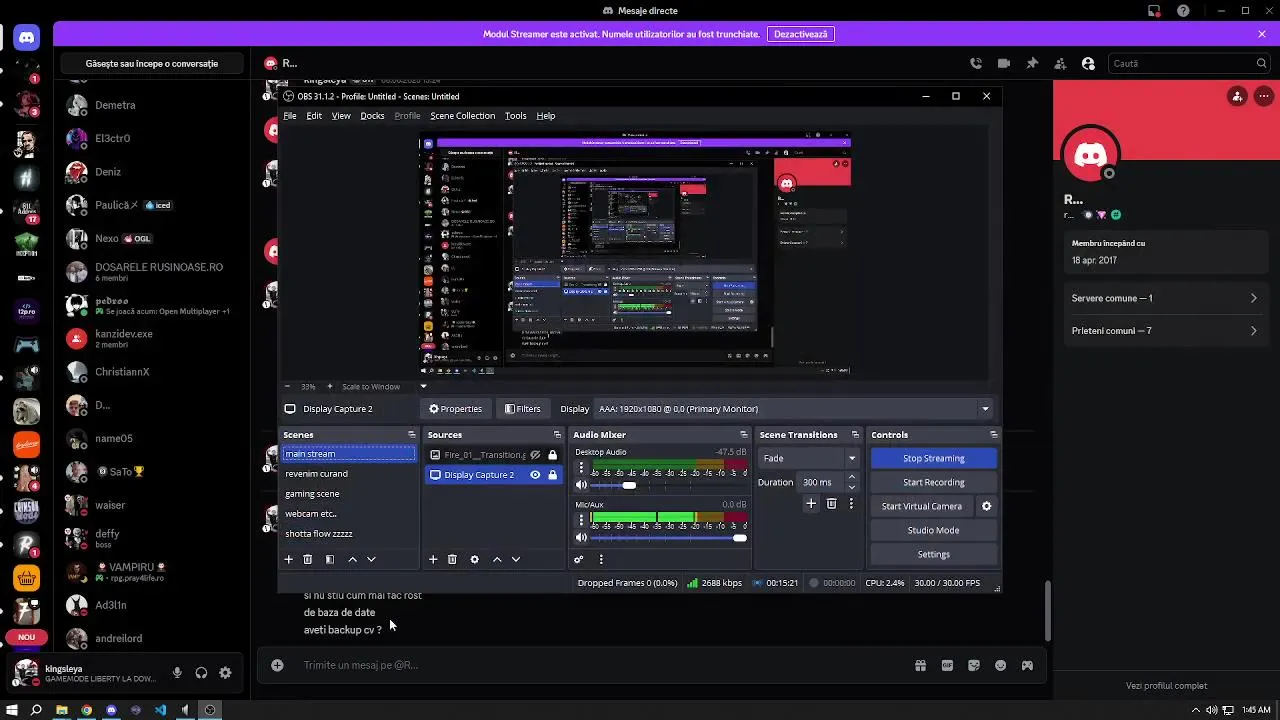Click Dezactivează in Streamer mode banner
This screenshot has height=720, width=1280.
(x=801, y=34)
